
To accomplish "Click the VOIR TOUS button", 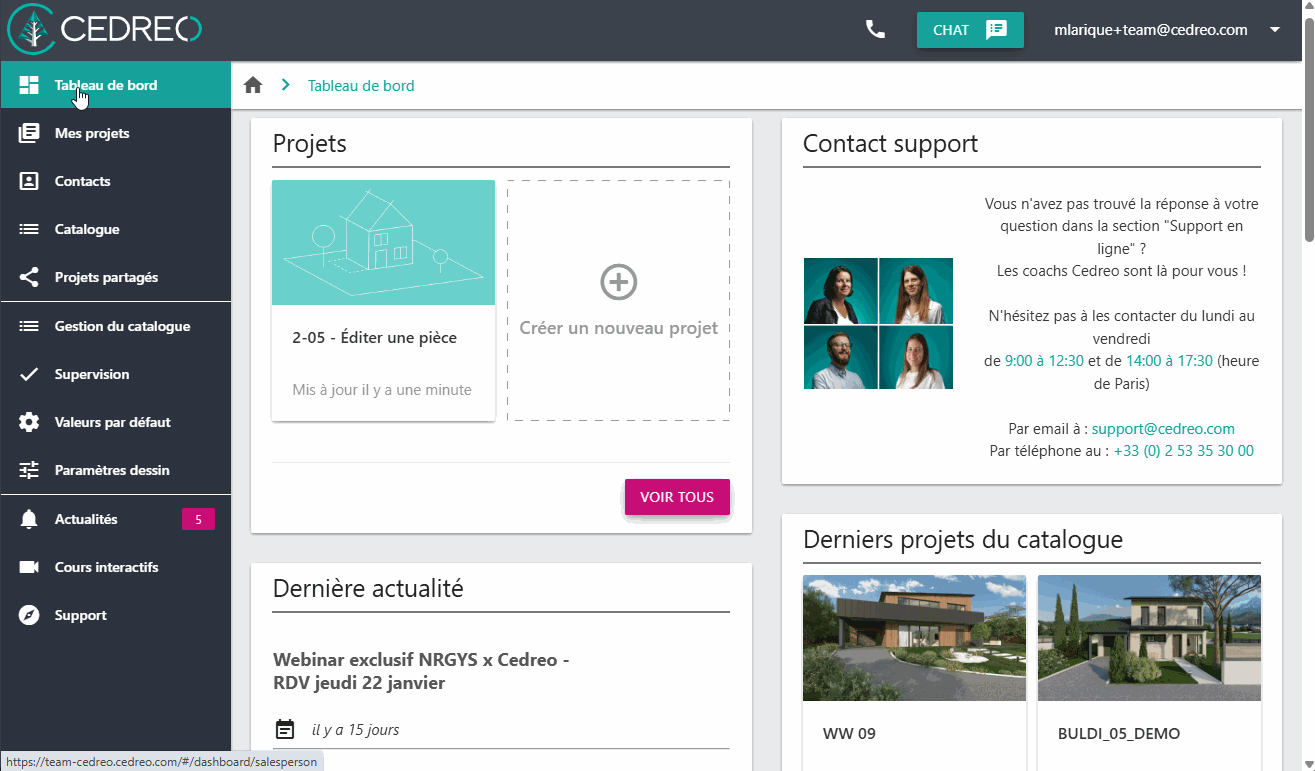I will (x=677, y=497).
